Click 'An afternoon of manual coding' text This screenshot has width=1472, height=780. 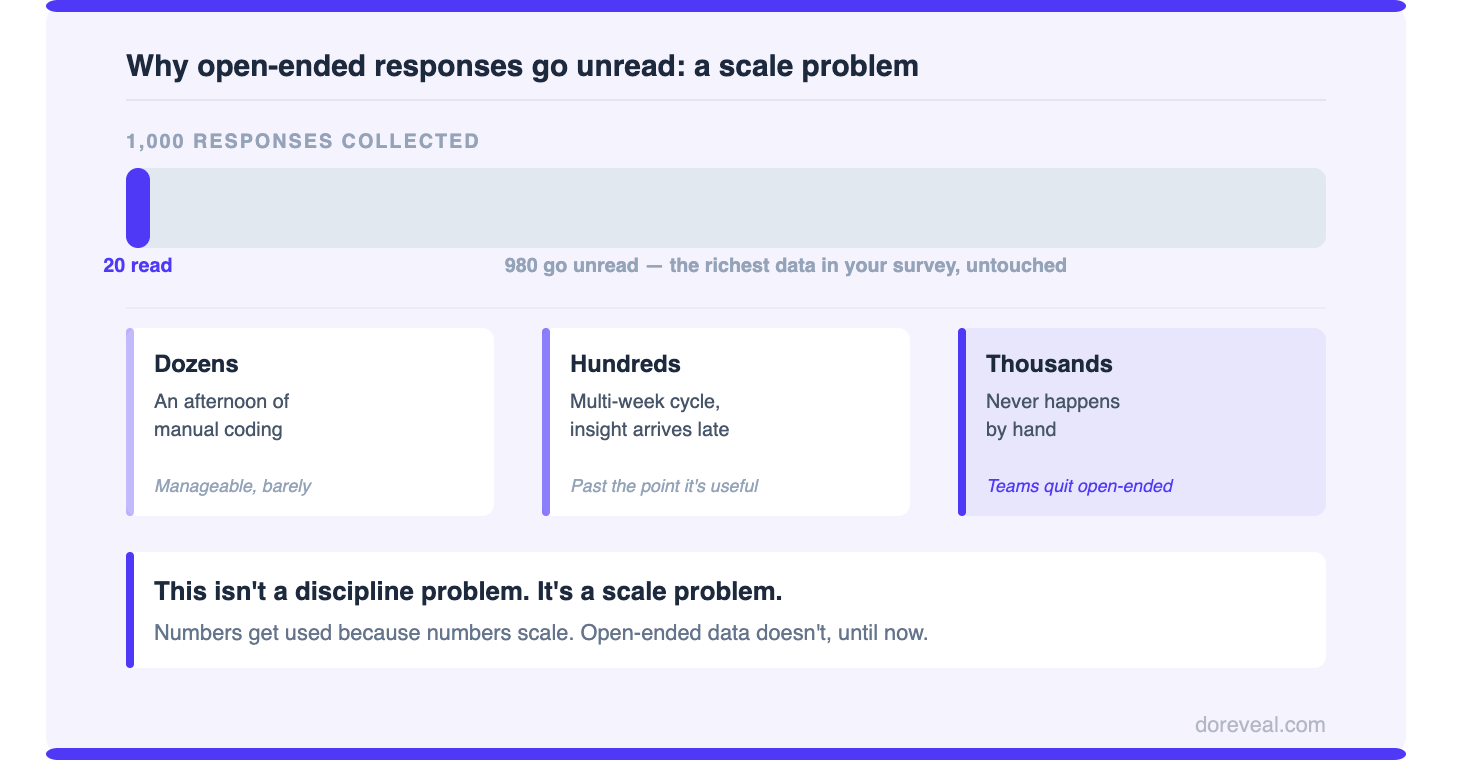[x=222, y=415]
